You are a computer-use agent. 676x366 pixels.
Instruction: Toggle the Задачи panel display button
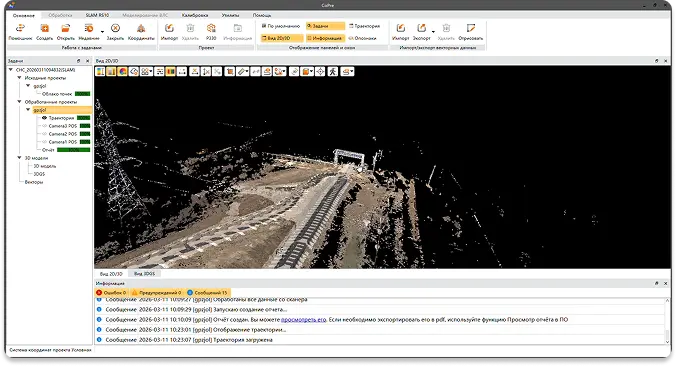pyautogui.click(x=325, y=26)
